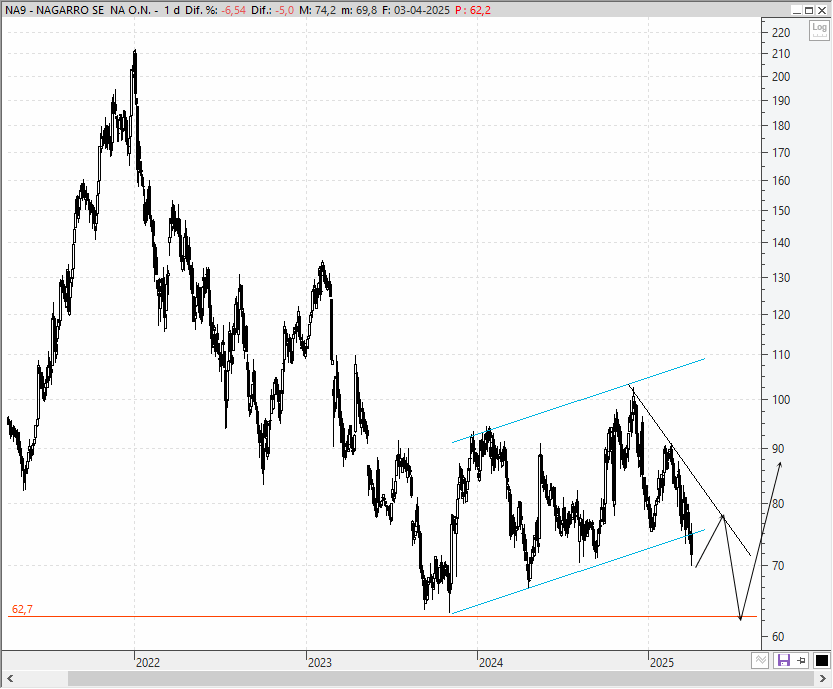Click the Dif. -5,0 value
This screenshot has width=833, height=689.
tap(285, 10)
